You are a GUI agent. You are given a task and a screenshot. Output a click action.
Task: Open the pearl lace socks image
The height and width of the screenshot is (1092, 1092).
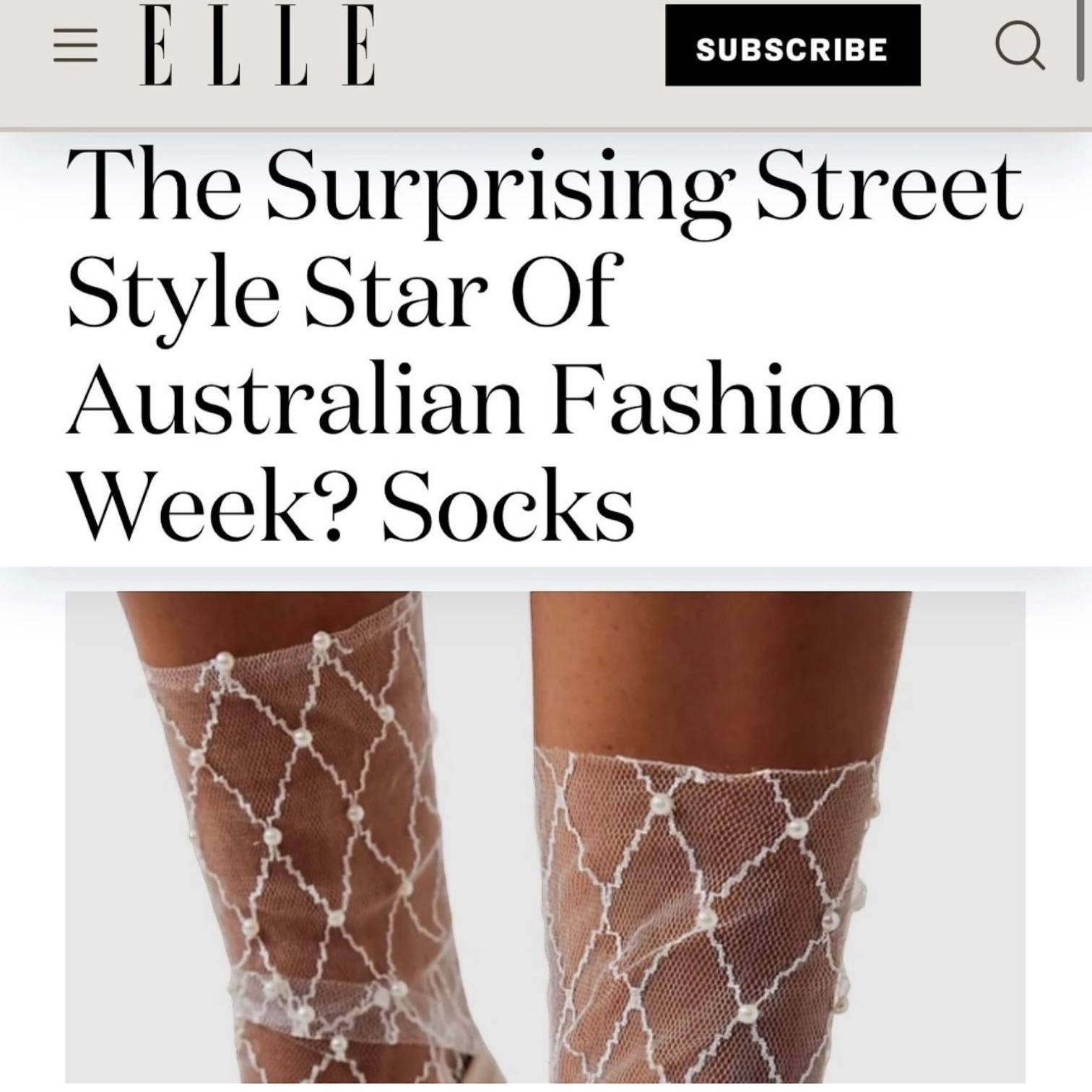tap(545, 838)
